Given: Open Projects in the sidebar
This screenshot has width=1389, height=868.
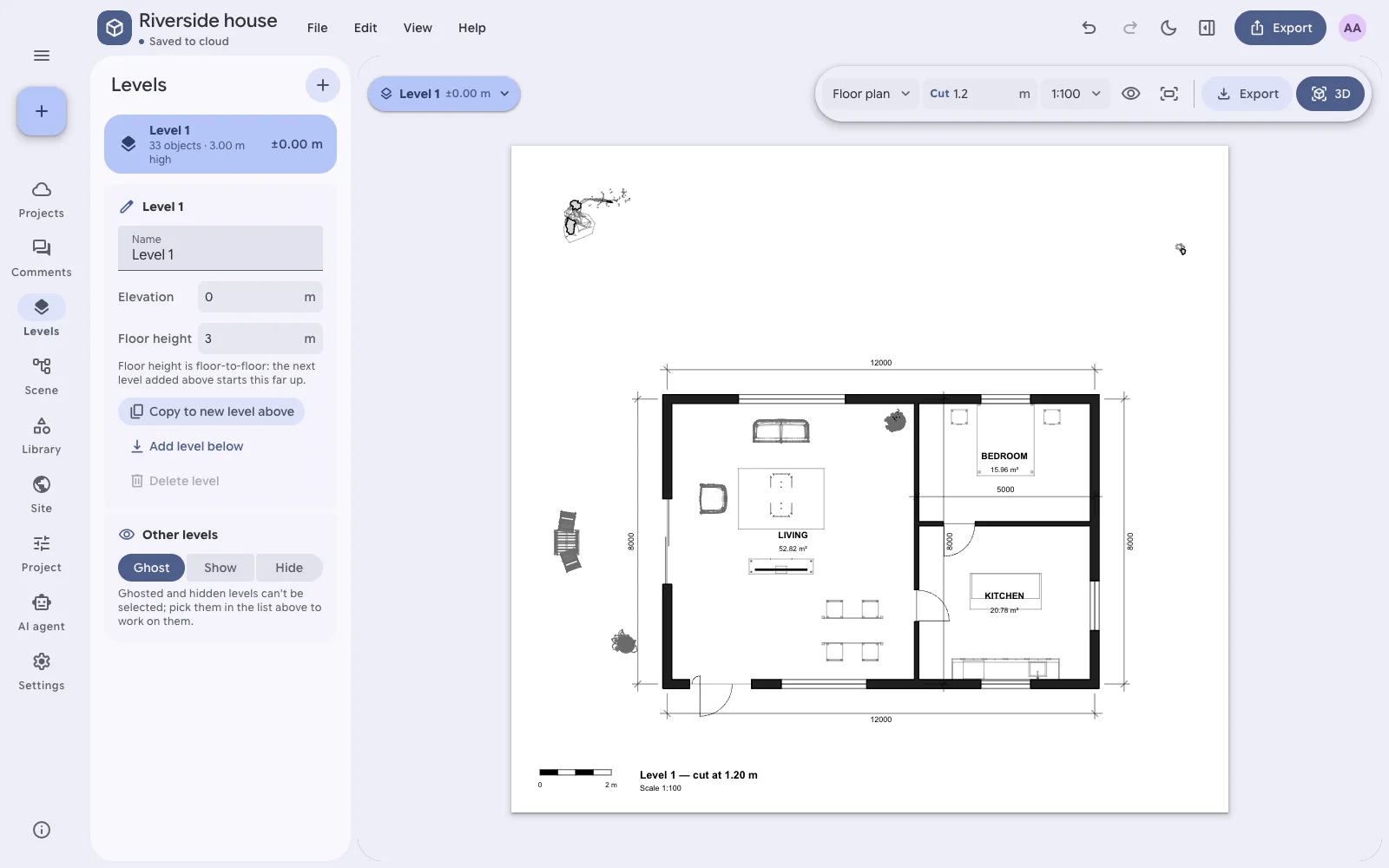Looking at the screenshot, I should [x=42, y=201].
